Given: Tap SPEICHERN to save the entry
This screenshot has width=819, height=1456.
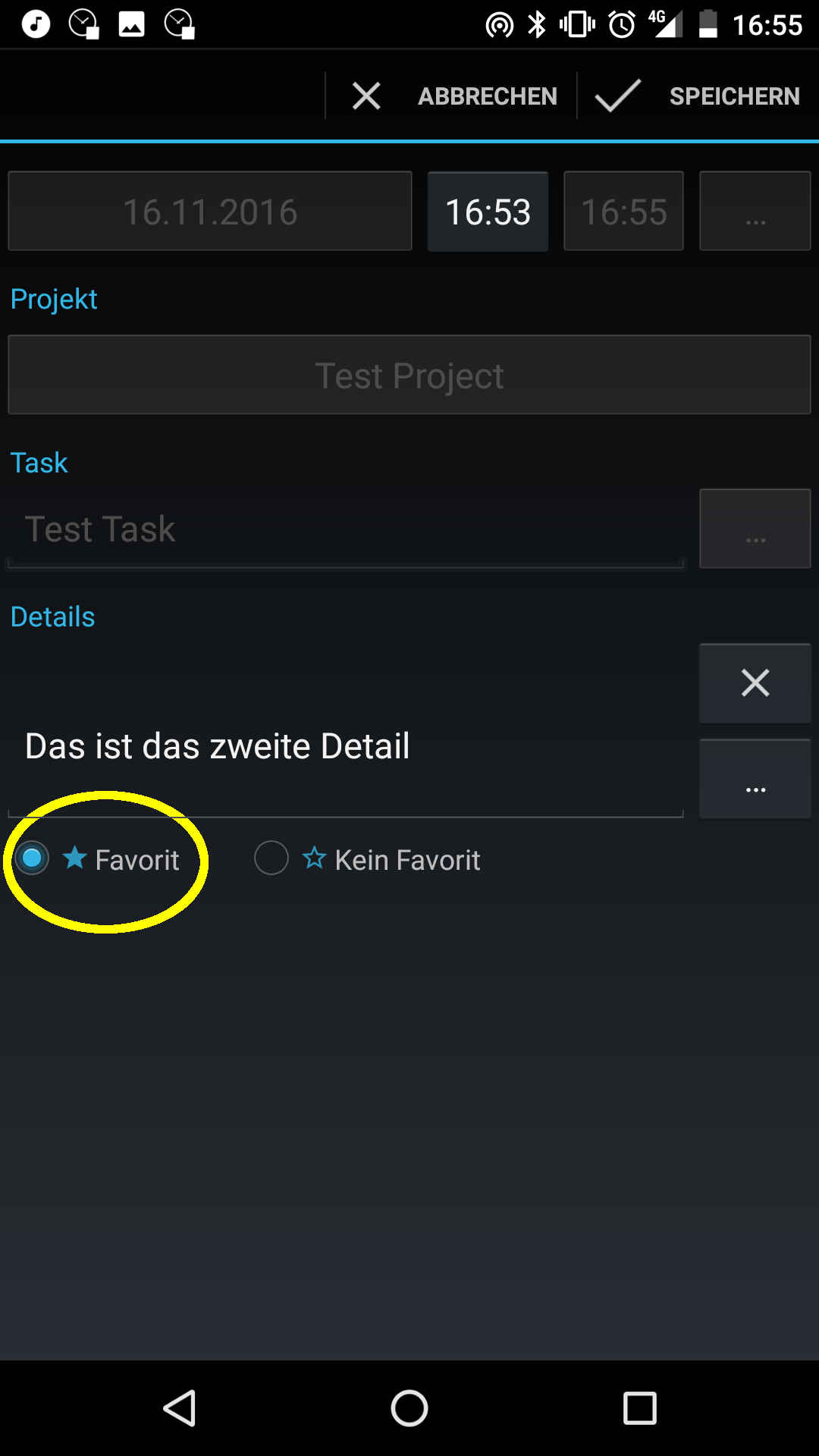Looking at the screenshot, I should coord(735,96).
